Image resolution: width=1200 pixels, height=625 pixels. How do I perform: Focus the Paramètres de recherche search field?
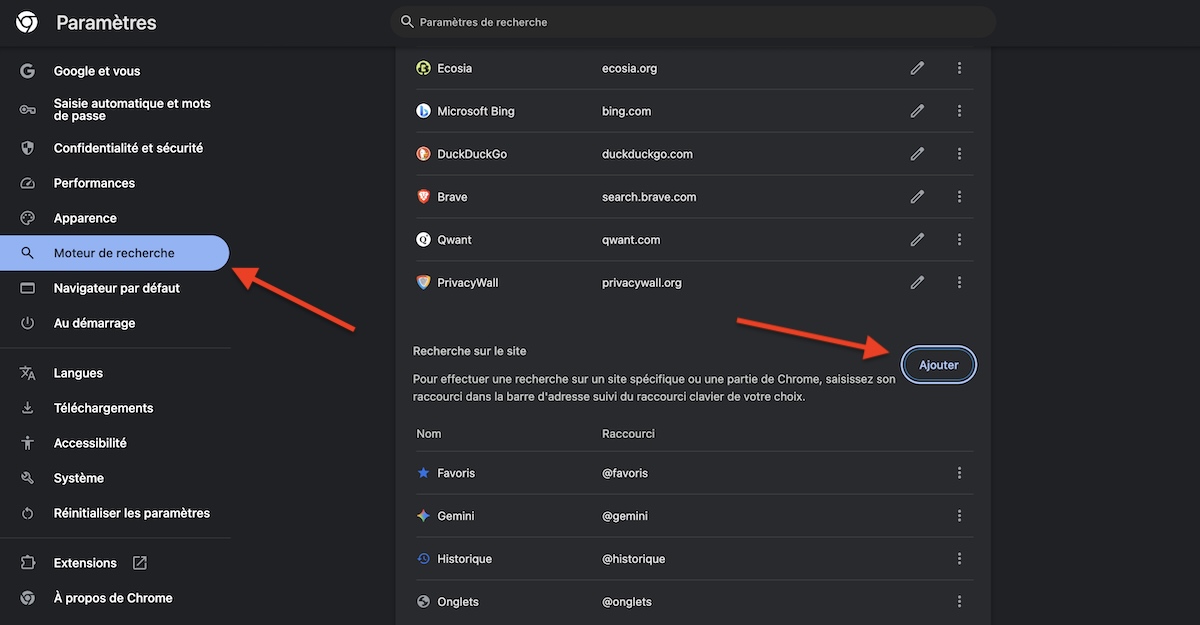tap(693, 21)
